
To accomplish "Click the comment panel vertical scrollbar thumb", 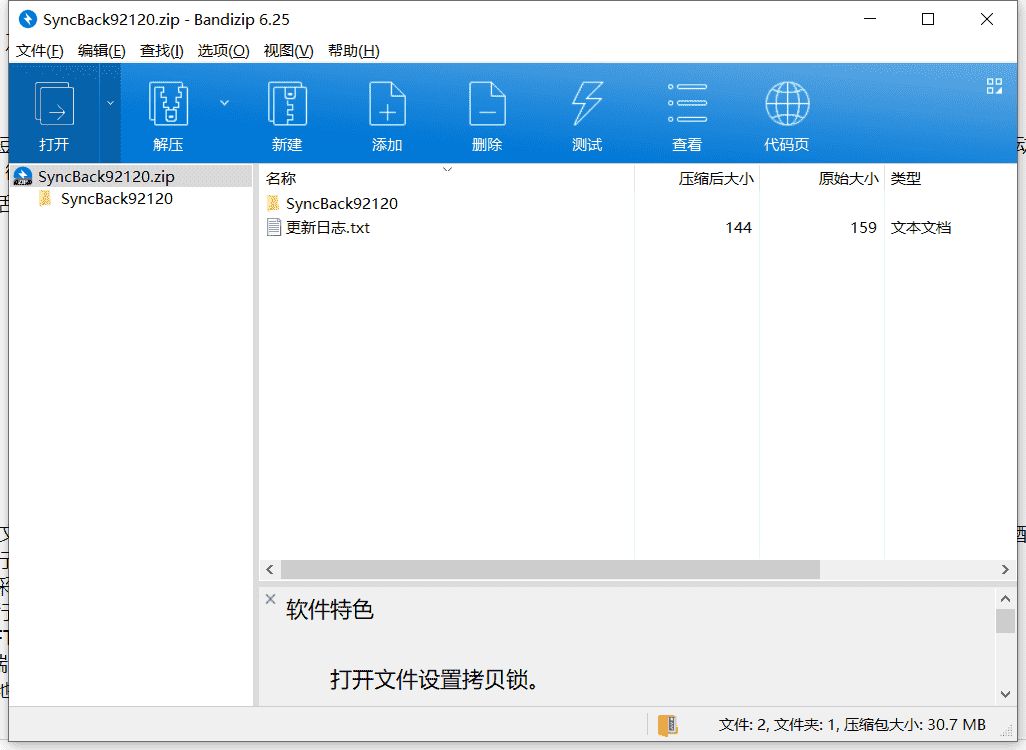I will click(x=1005, y=620).
